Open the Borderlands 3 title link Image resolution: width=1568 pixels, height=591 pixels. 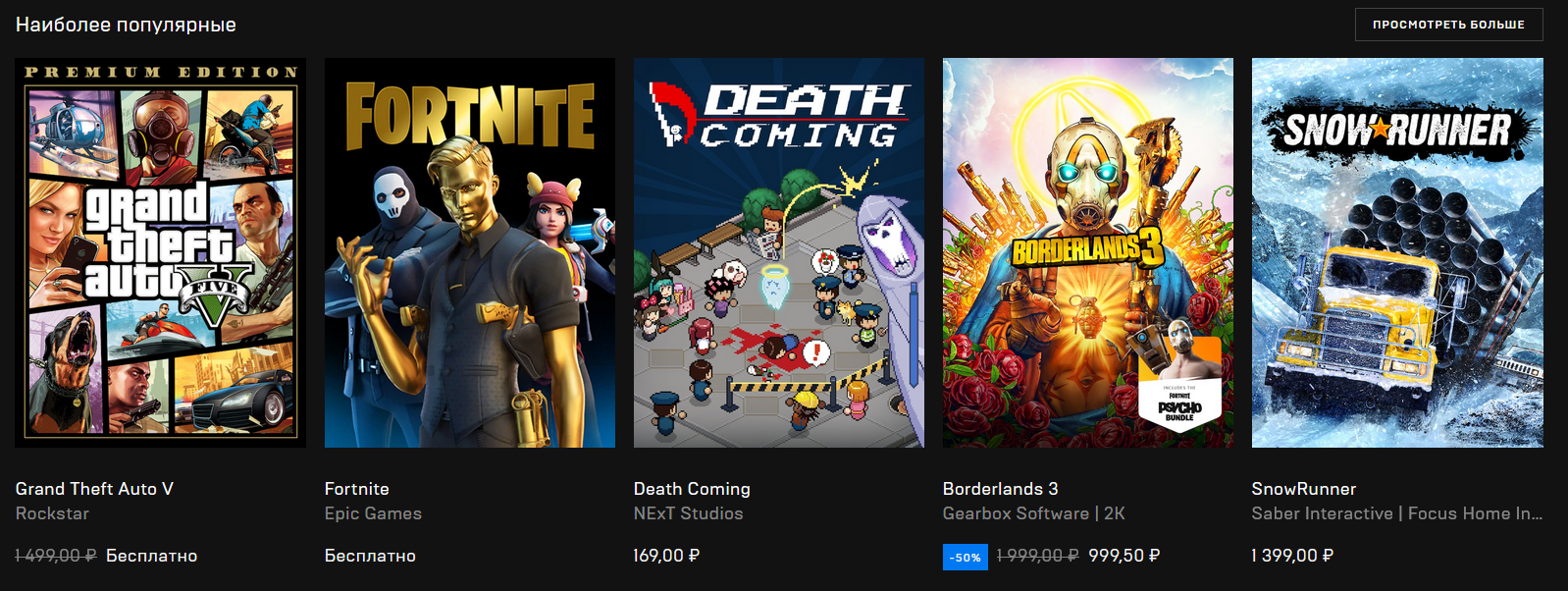point(1001,489)
